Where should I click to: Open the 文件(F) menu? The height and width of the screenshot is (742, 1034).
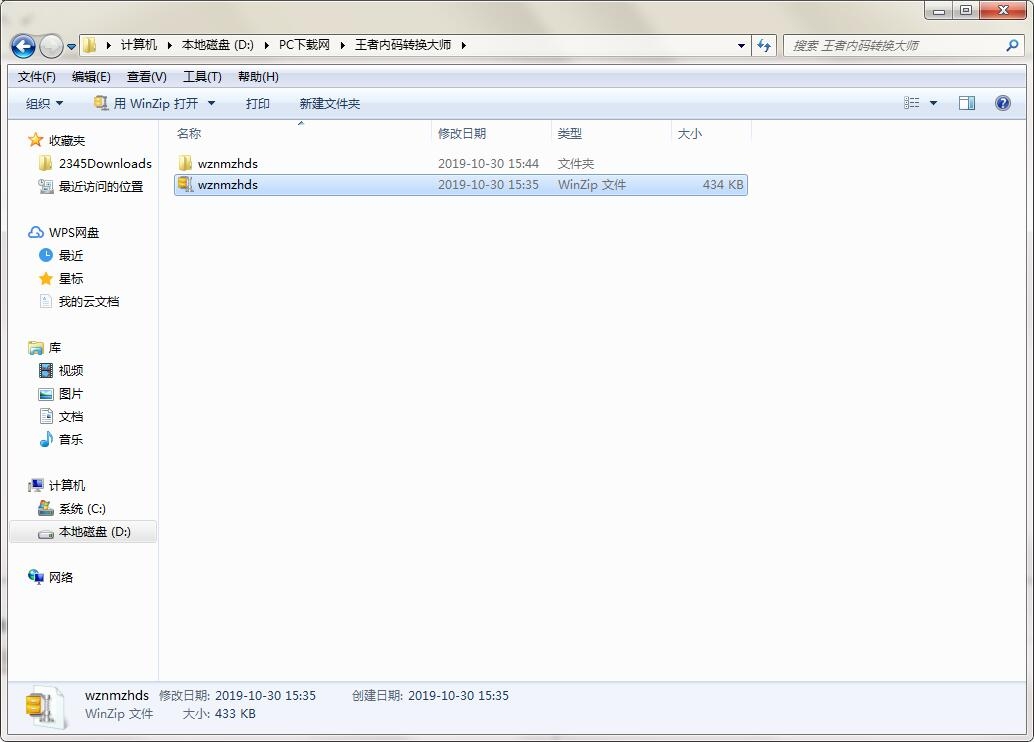tap(36, 77)
